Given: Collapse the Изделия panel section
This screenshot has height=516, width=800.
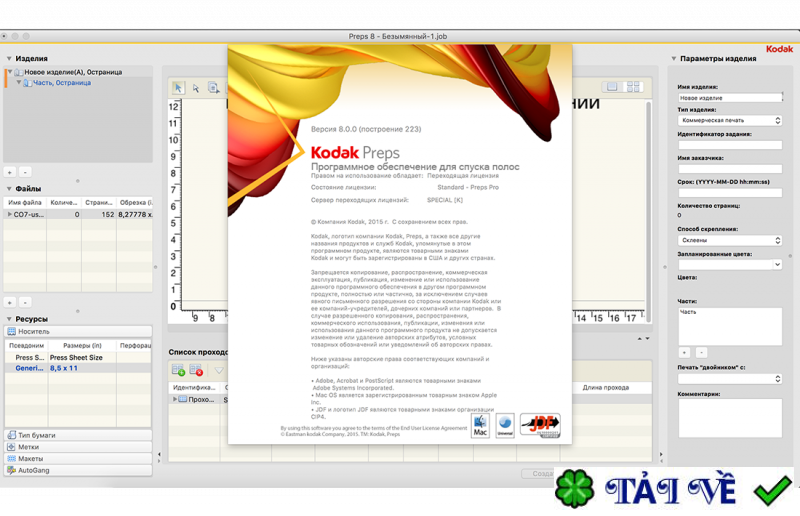Looking at the screenshot, I should pos(9,59).
